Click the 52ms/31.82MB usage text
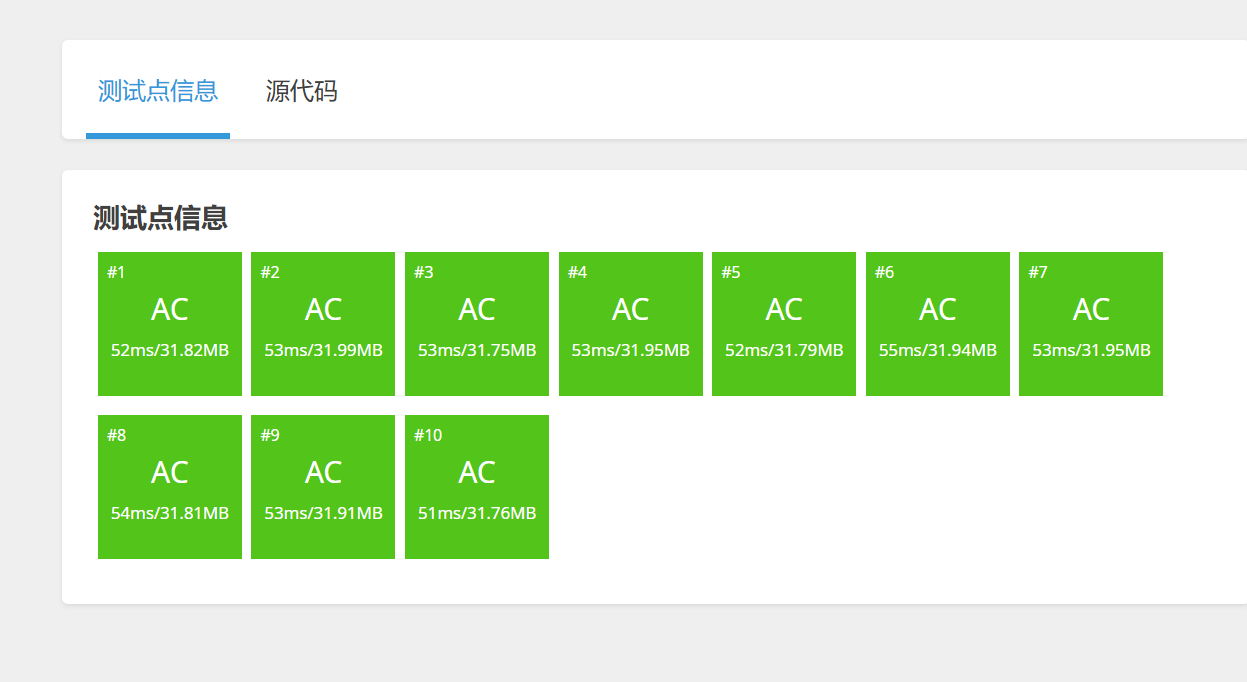 170,350
